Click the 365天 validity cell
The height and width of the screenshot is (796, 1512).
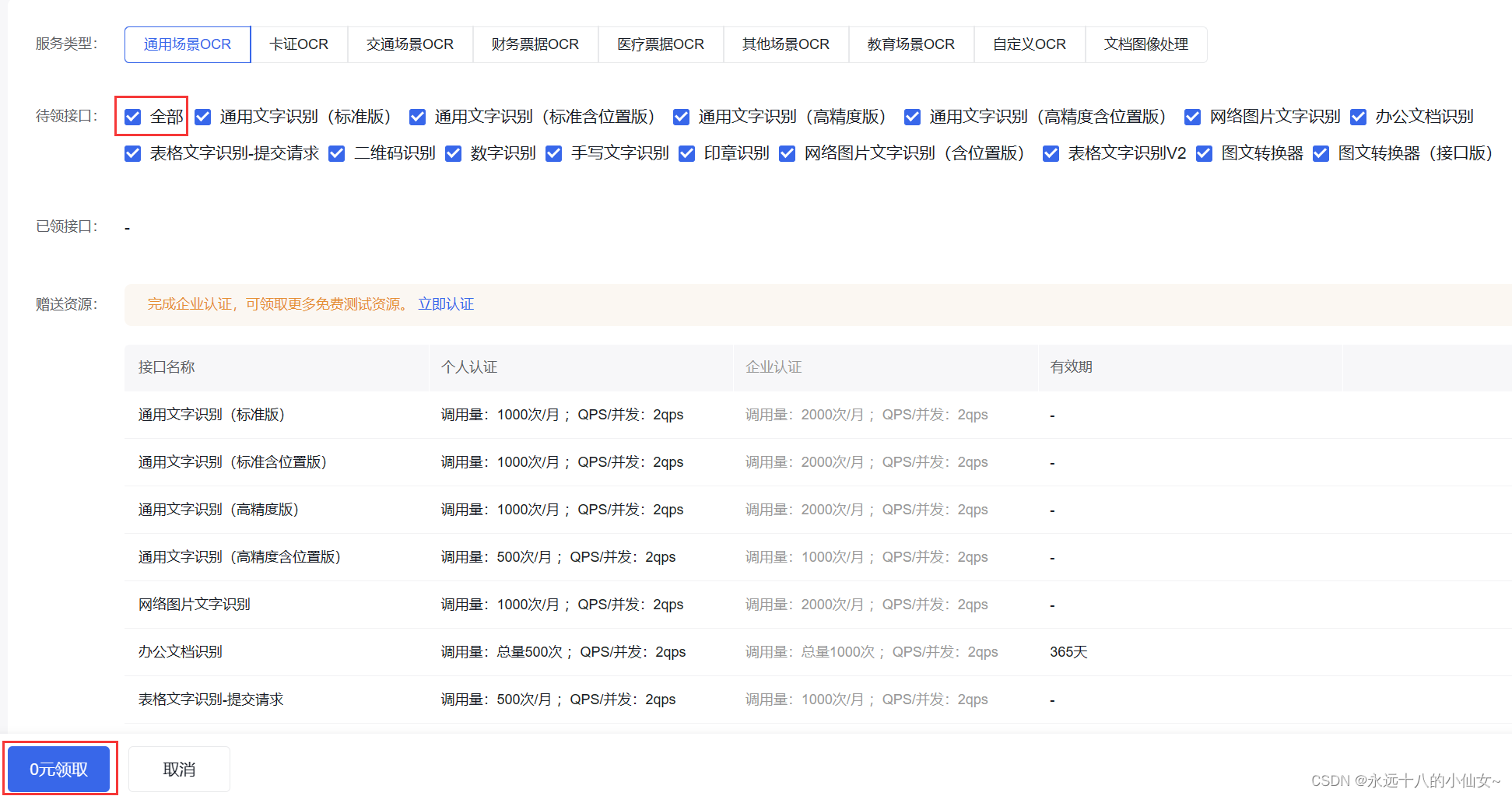tap(1068, 652)
